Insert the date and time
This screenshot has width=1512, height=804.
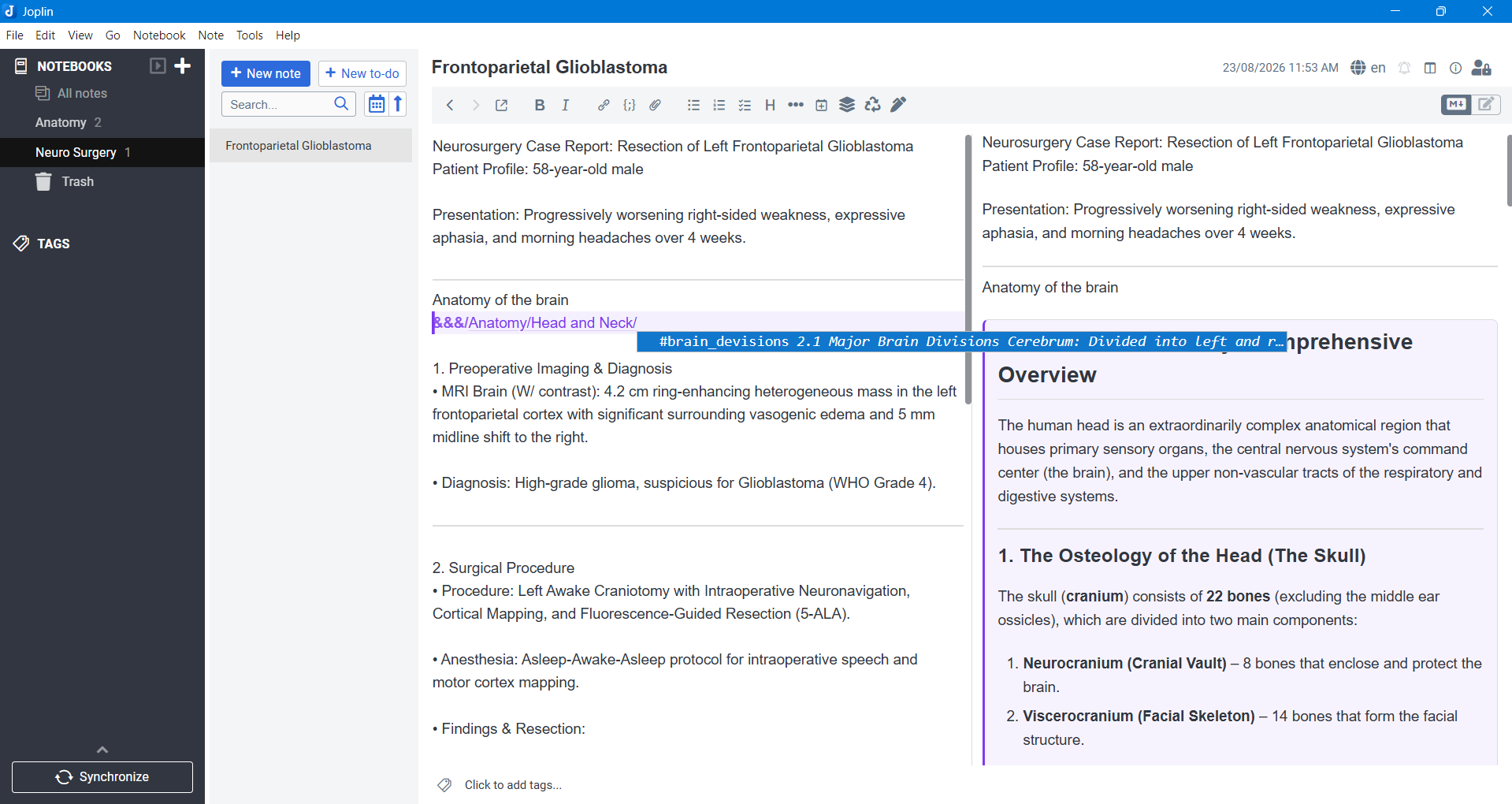[x=822, y=105]
